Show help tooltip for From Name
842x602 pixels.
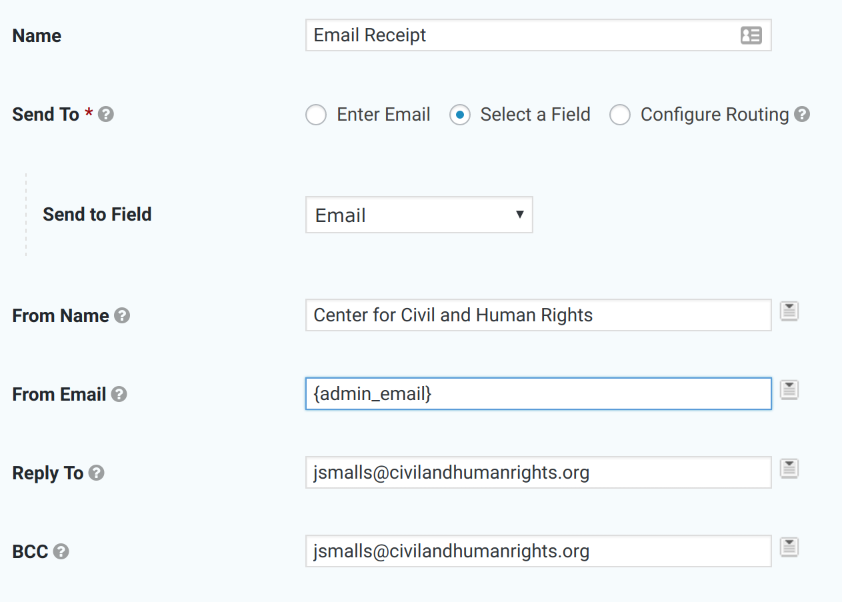(x=122, y=316)
